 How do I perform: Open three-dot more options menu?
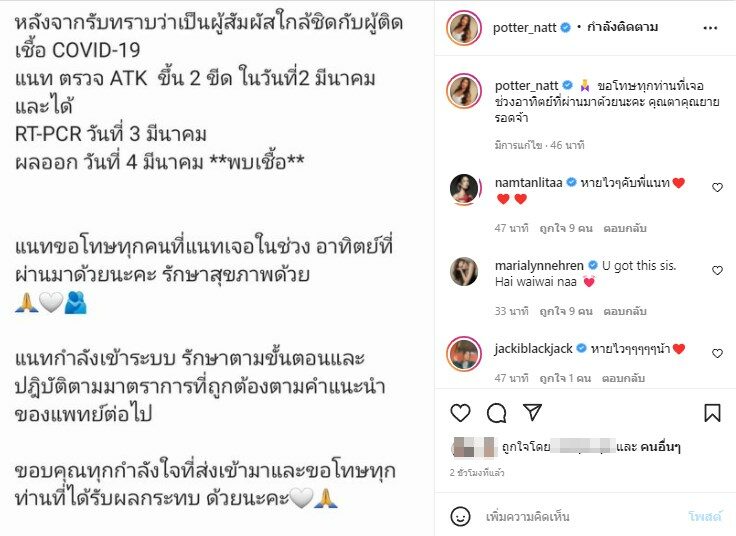click(x=710, y=28)
